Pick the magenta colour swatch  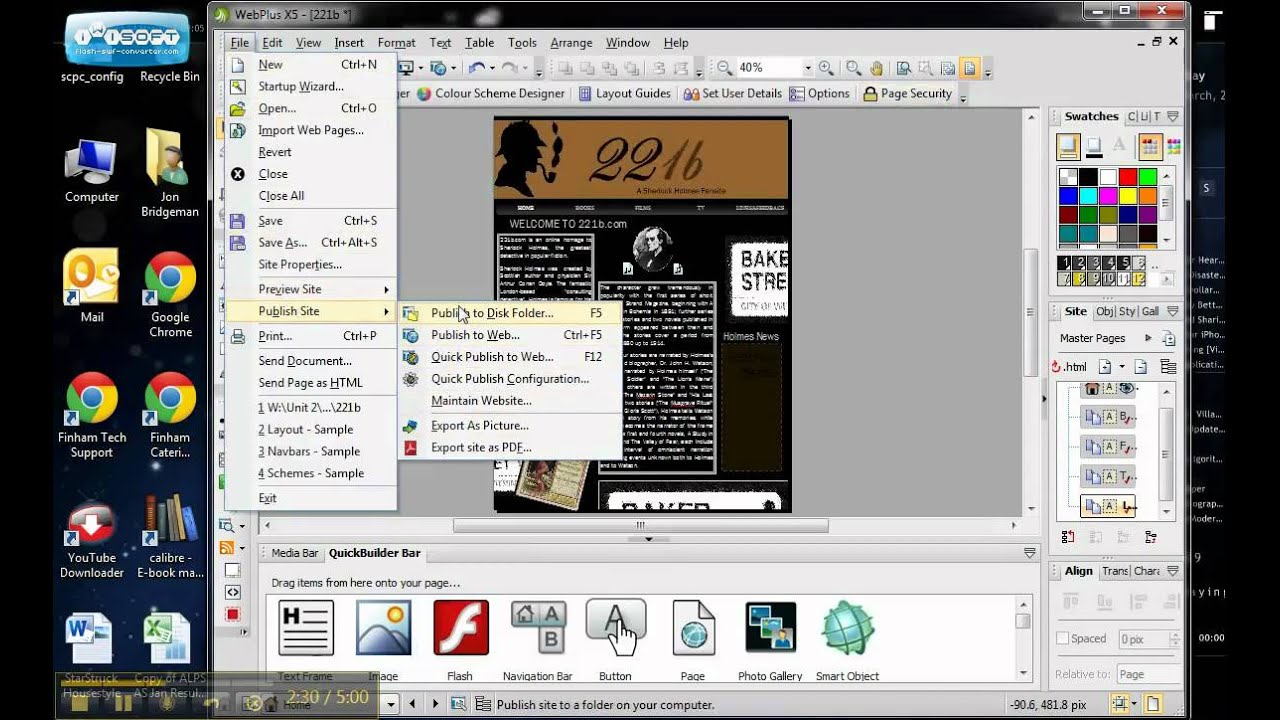[x=1107, y=196]
